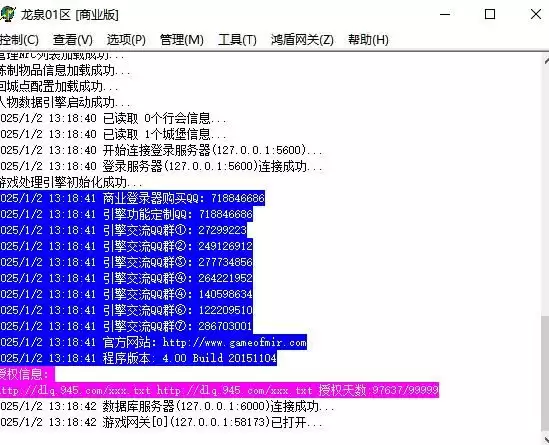Minimize the 龙泉01区 window
The image size is (549, 445).
tap(445, 14)
